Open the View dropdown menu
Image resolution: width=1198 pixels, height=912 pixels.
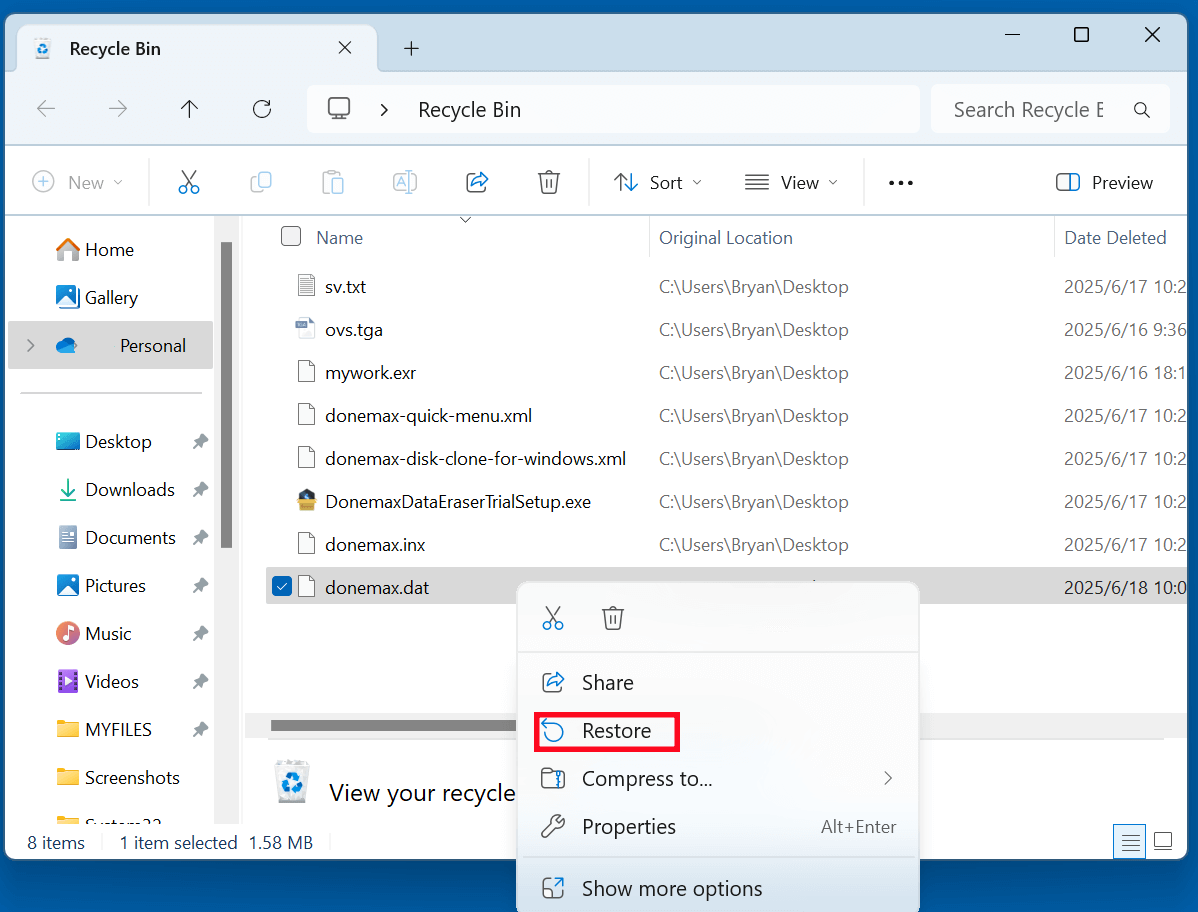coord(791,182)
